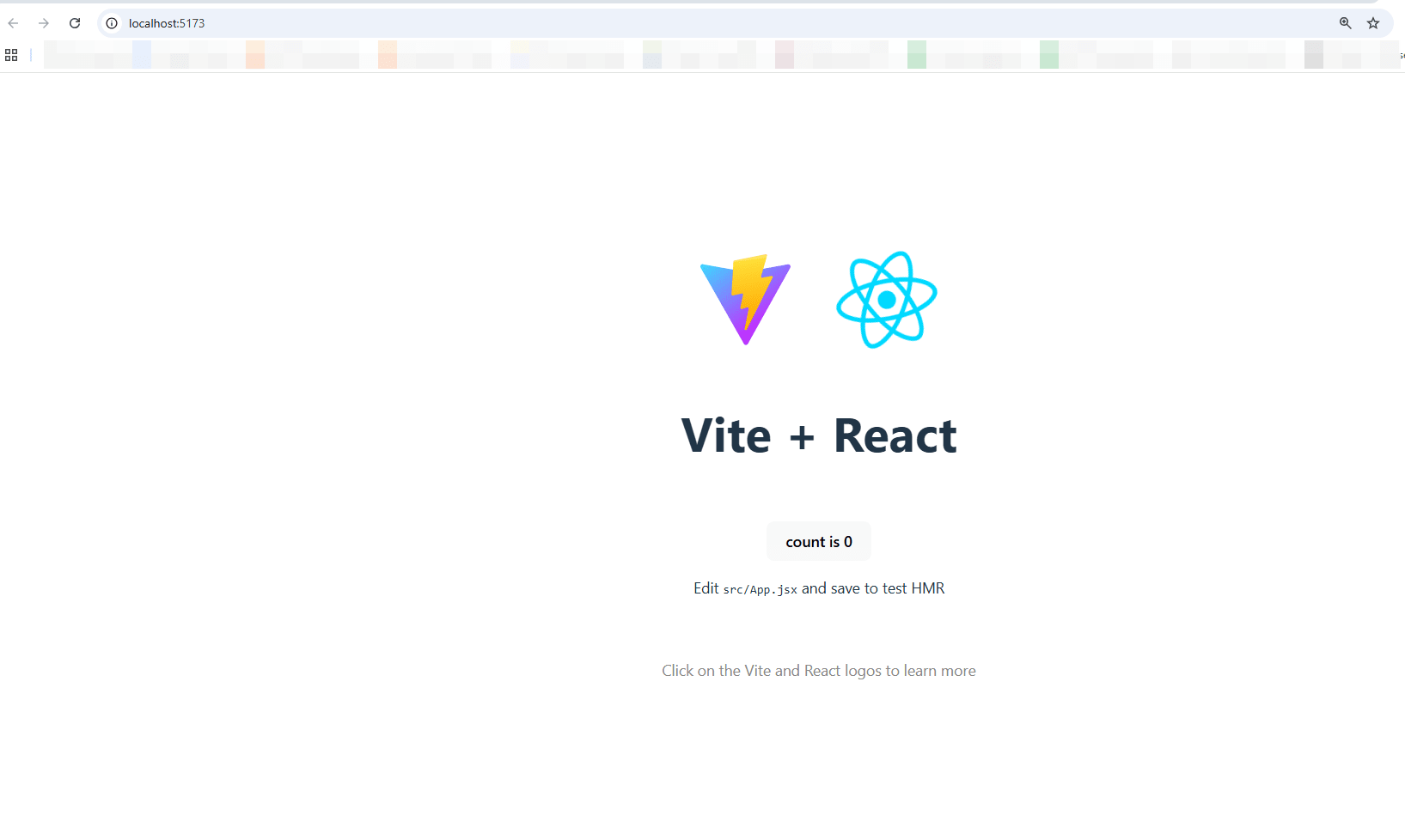Open the zoom magnifier icon in address bar
The image size is (1405, 840).
(1346, 23)
